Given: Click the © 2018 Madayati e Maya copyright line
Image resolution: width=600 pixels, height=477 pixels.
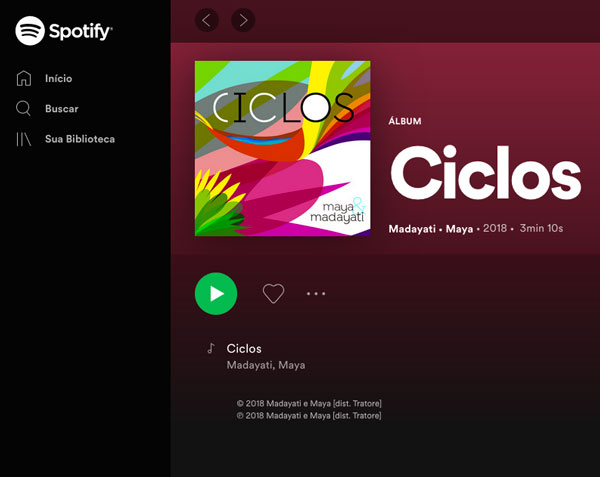Looking at the screenshot, I should [x=309, y=404].
